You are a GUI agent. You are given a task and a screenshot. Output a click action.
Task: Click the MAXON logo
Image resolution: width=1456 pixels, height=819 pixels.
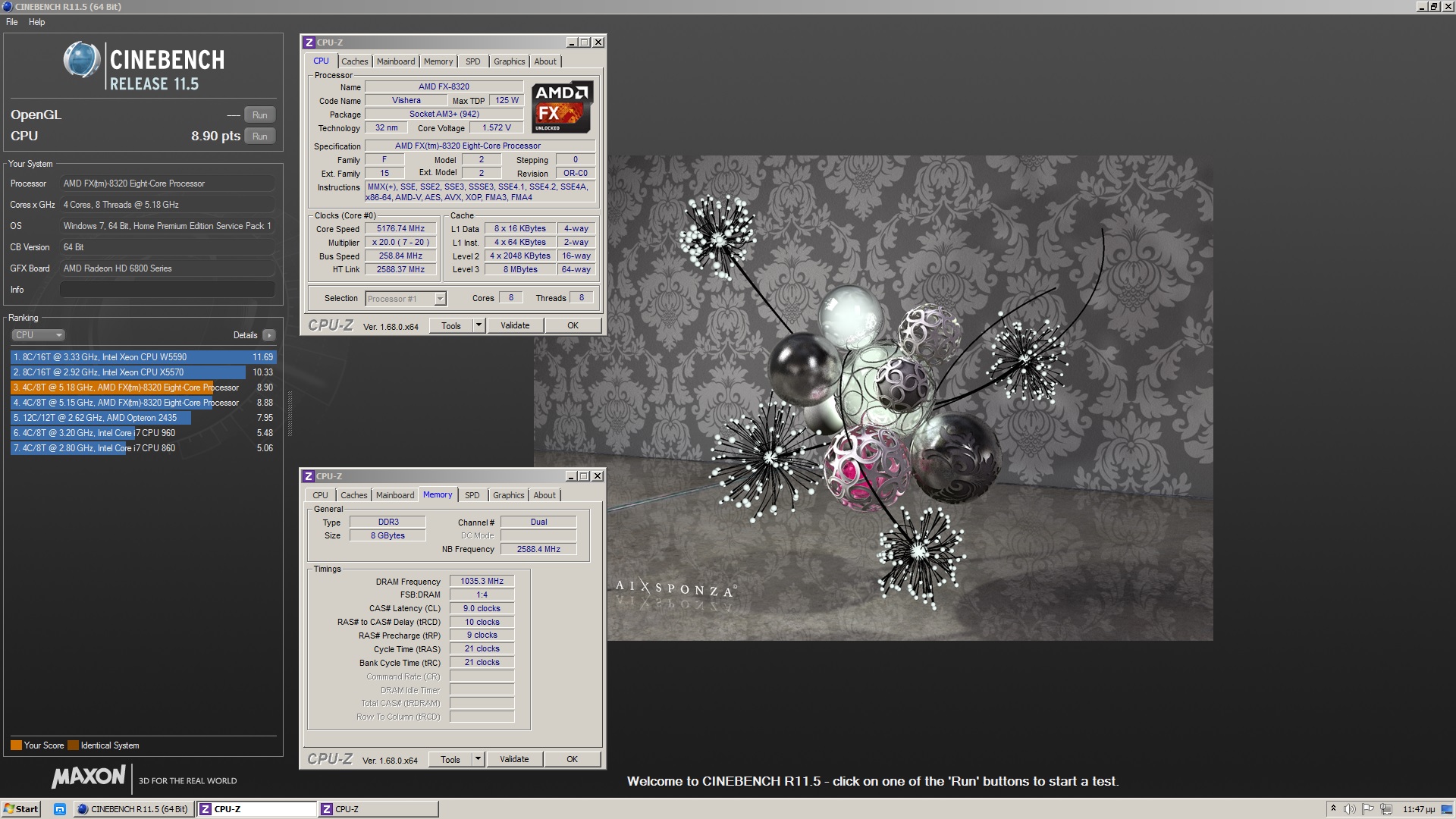(x=89, y=777)
